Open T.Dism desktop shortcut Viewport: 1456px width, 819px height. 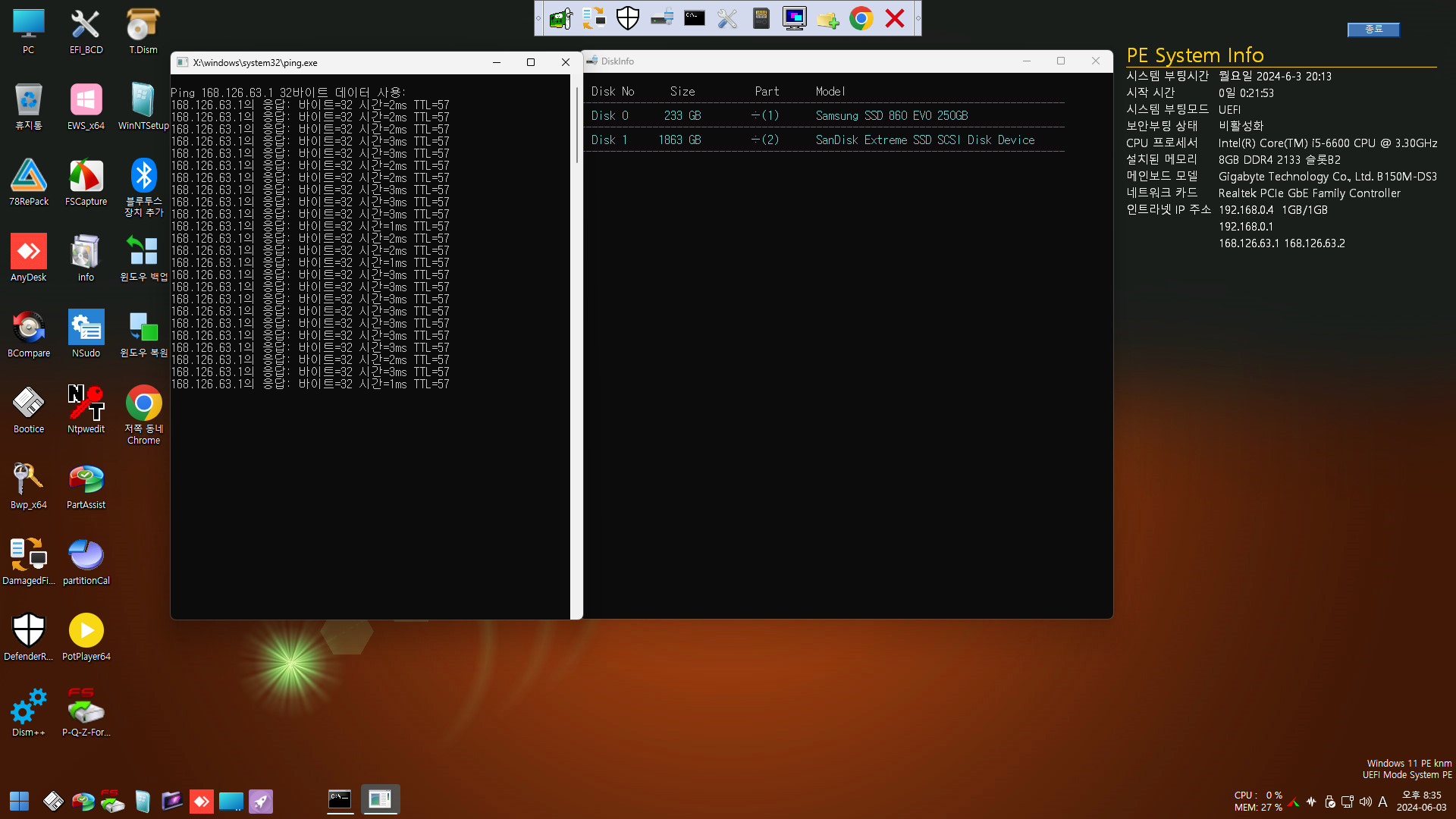143,31
